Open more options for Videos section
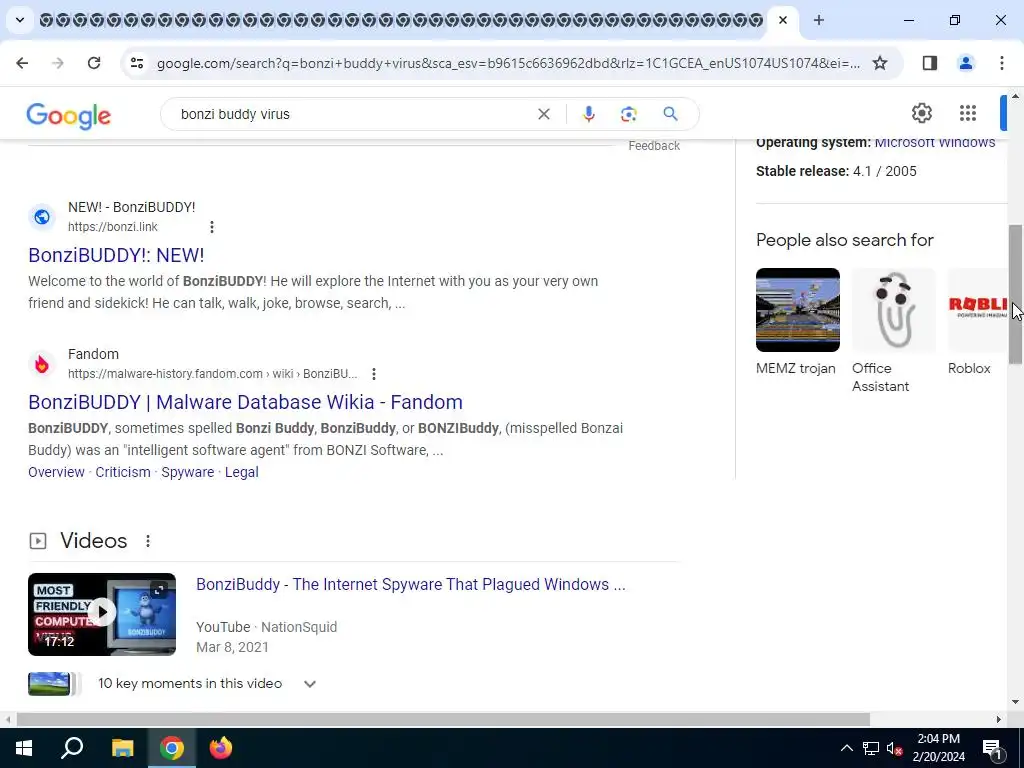This screenshot has width=1024, height=768. (x=148, y=541)
